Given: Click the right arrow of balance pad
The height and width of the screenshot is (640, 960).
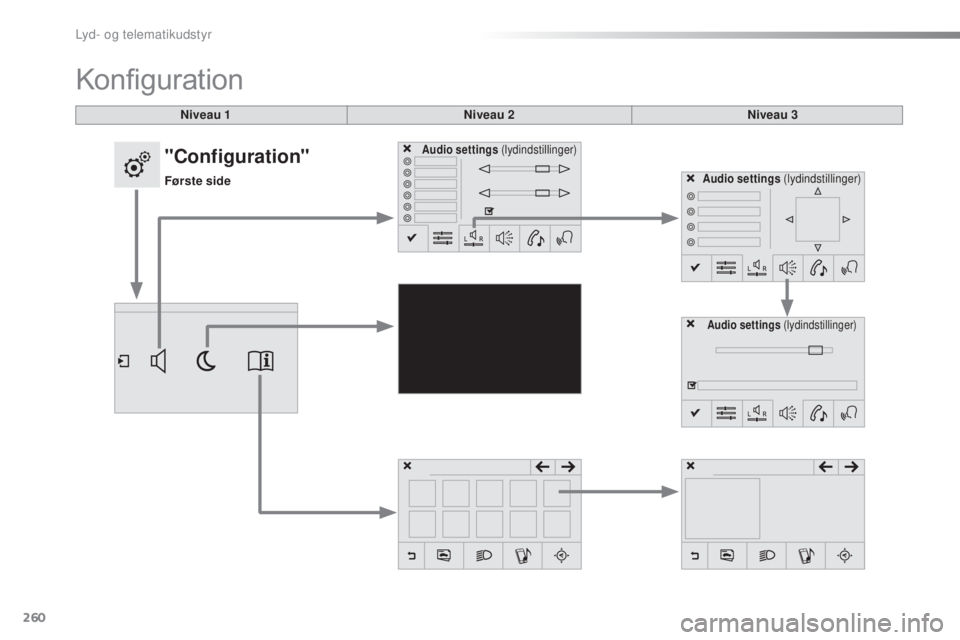Looking at the screenshot, I should point(846,218).
